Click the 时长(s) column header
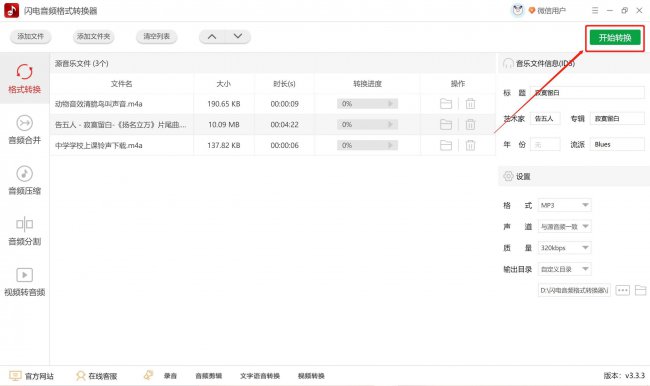 (x=284, y=84)
